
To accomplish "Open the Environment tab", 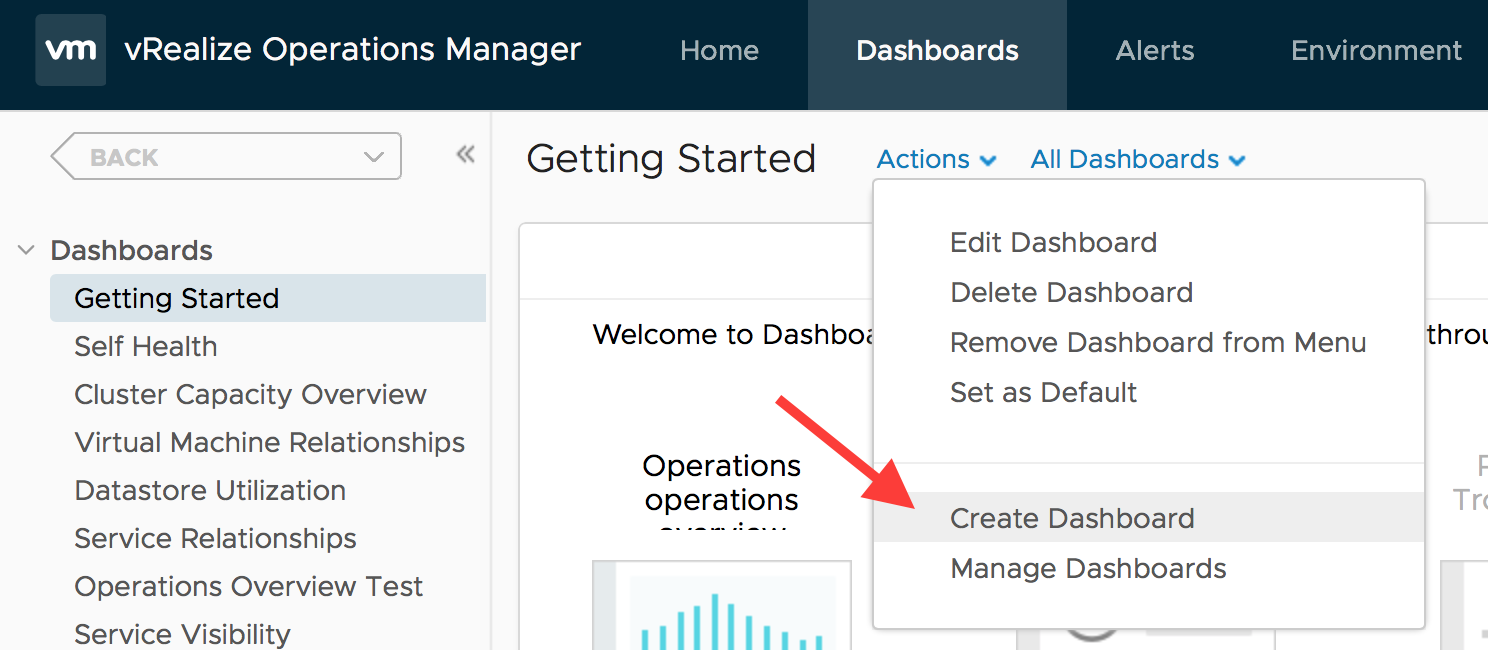I will click(1376, 51).
